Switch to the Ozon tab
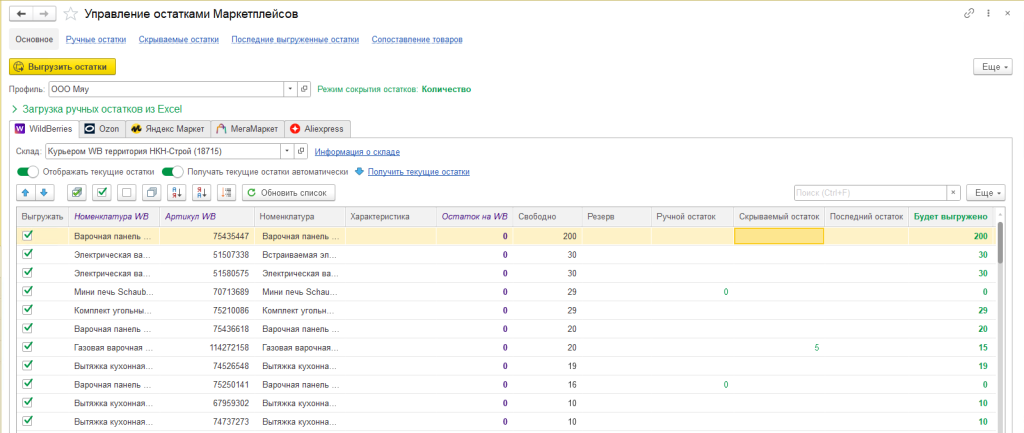This screenshot has height=433, width=1024. pos(102,129)
